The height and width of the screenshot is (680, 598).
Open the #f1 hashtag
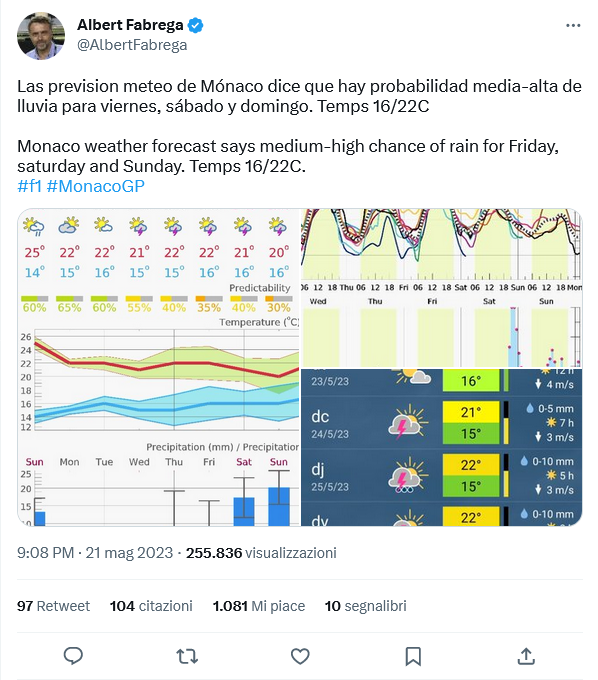(x=29, y=186)
